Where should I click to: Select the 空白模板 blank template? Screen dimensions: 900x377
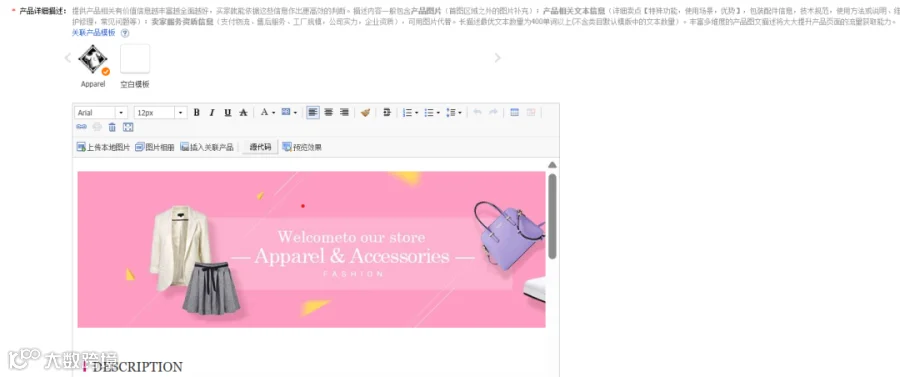click(135, 59)
